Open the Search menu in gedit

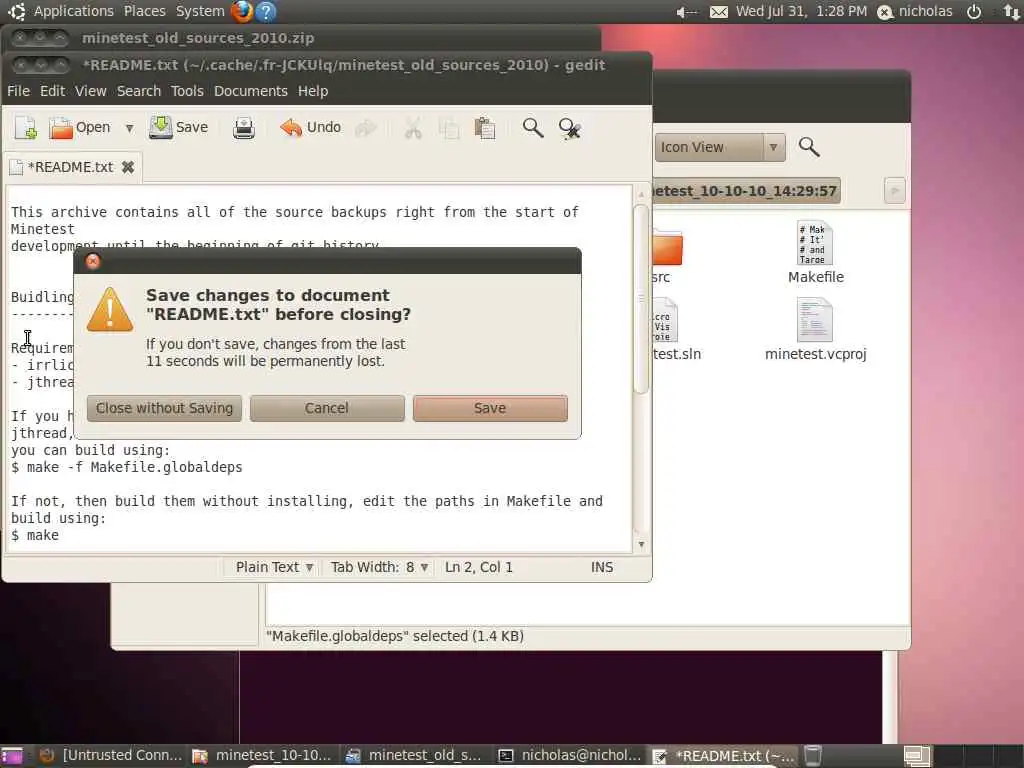pos(138,91)
